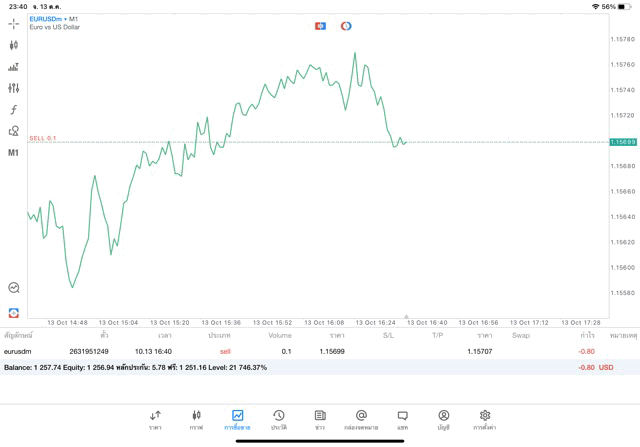Open the EURUSDm symbol selector

coord(48,19)
